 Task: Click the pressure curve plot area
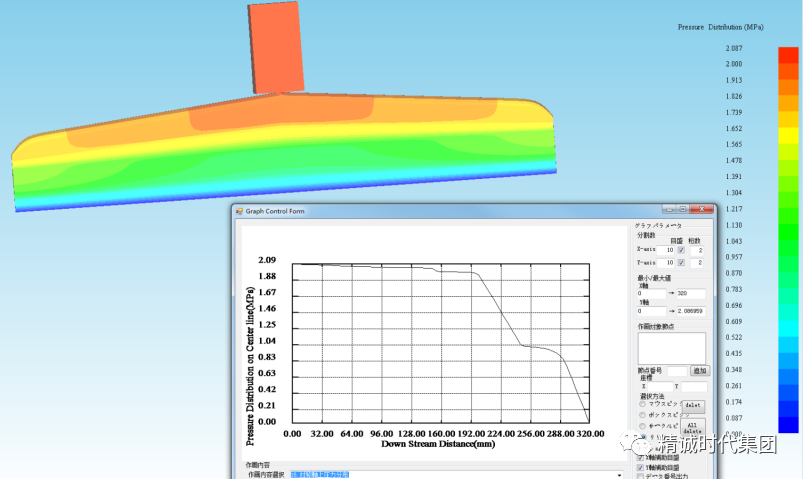click(440, 343)
